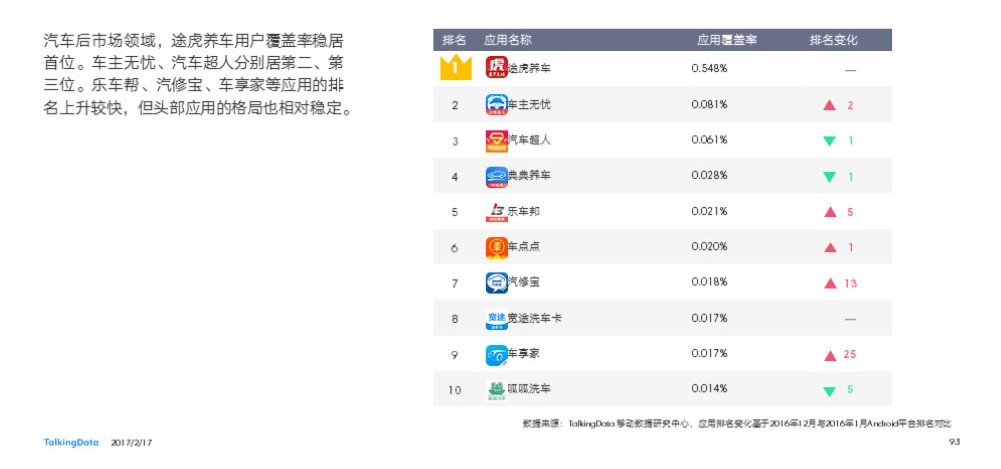Screen dimensions: 1001x469
Task: Click the 0.017% value in 车享家 row
Action: click(709, 353)
